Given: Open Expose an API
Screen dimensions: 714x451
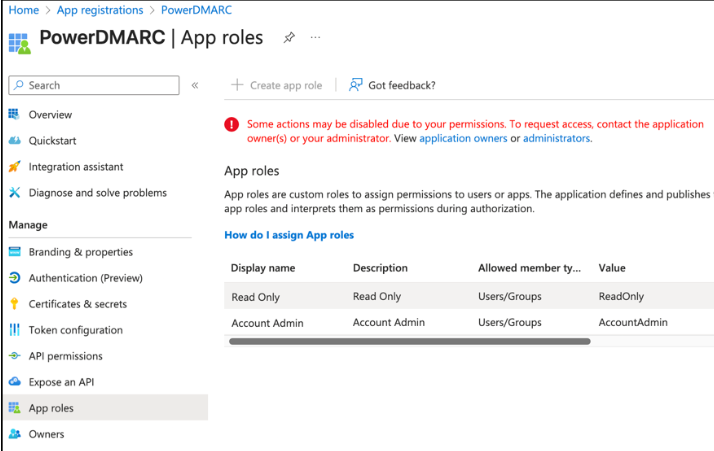Looking at the screenshot, I should (61, 382).
